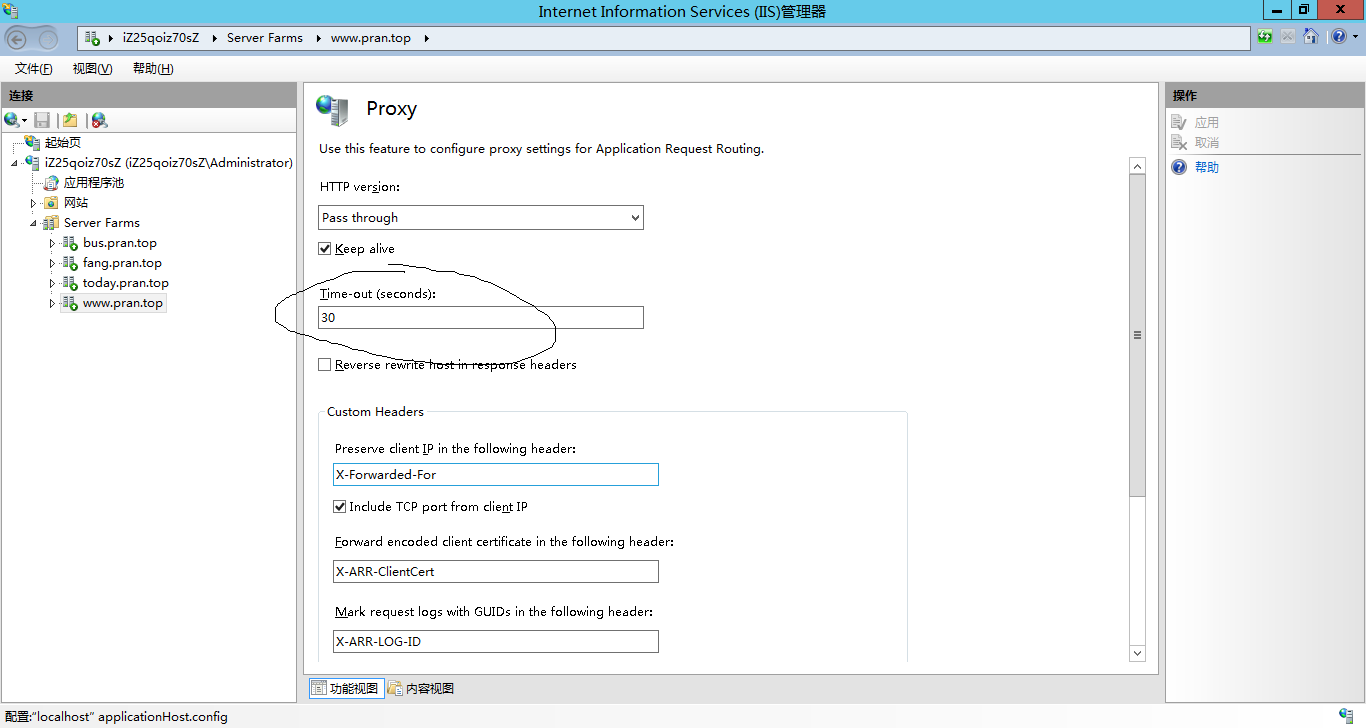
Task: Go to Home via house icon
Action: click(x=1310, y=37)
